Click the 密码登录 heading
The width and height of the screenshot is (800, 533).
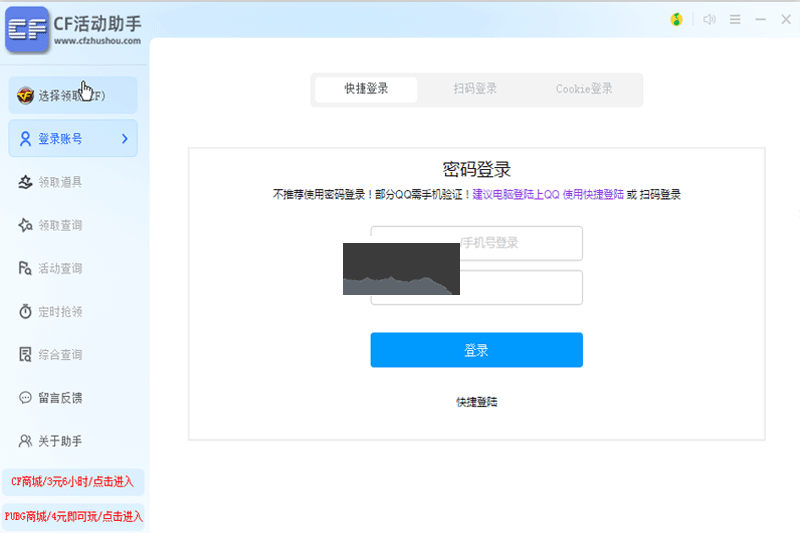pyautogui.click(x=477, y=169)
